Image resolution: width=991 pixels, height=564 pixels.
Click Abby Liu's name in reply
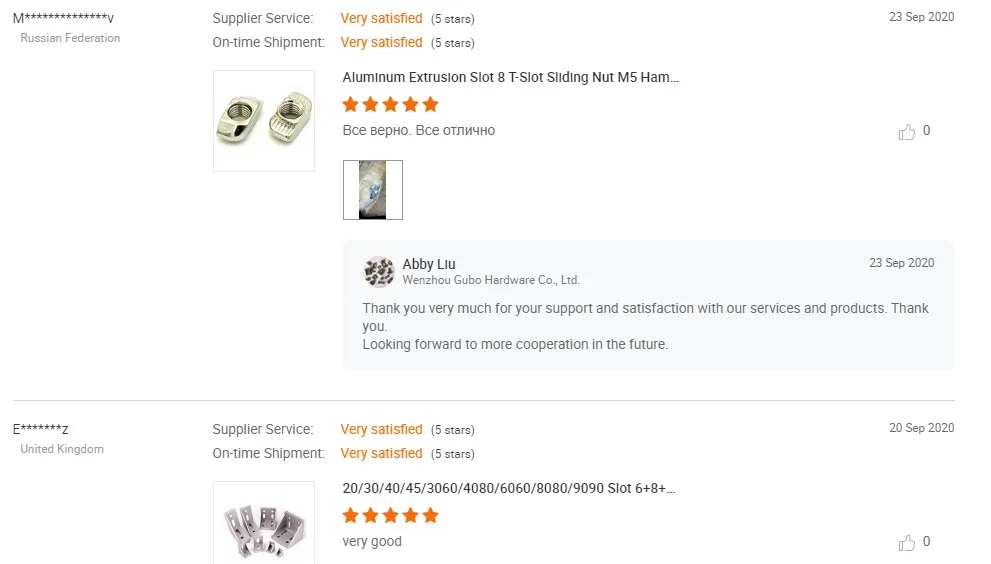click(429, 264)
